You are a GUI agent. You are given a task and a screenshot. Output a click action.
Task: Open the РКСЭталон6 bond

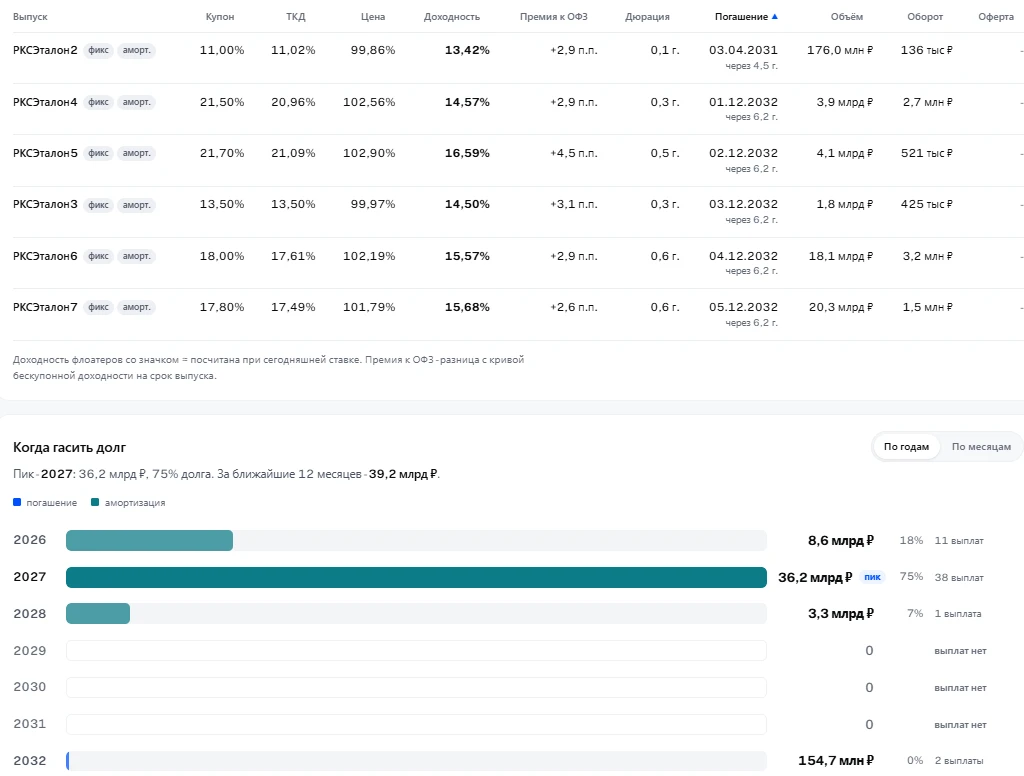[x=45, y=256]
